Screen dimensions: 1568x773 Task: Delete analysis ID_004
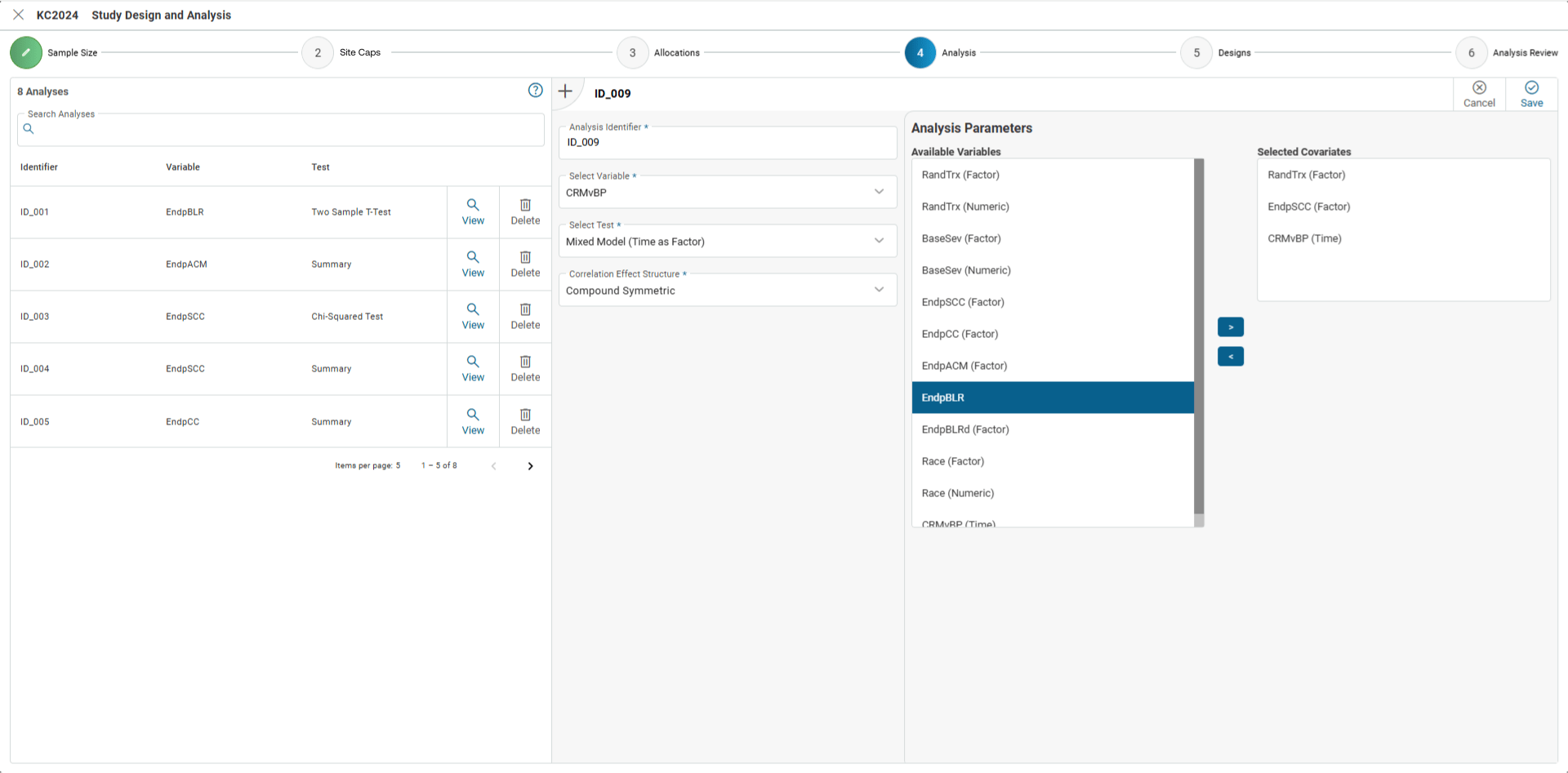525,368
